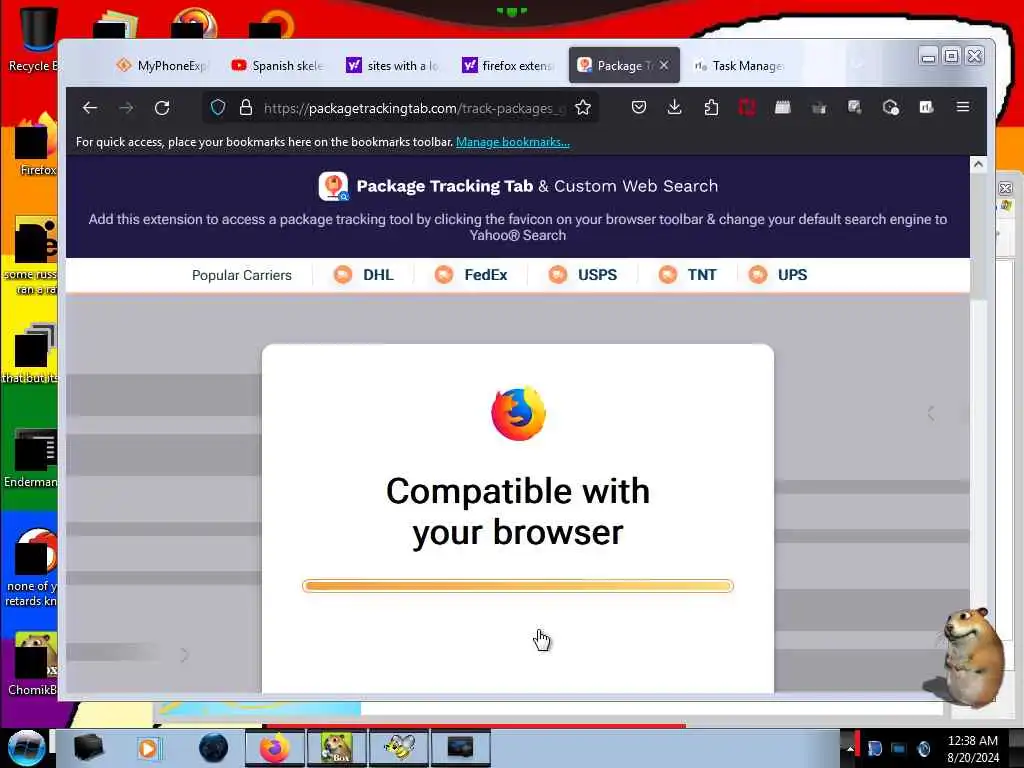The width and height of the screenshot is (1024, 768).
Task: Choose the DHL carrier link
Action: click(x=363, y=275)
